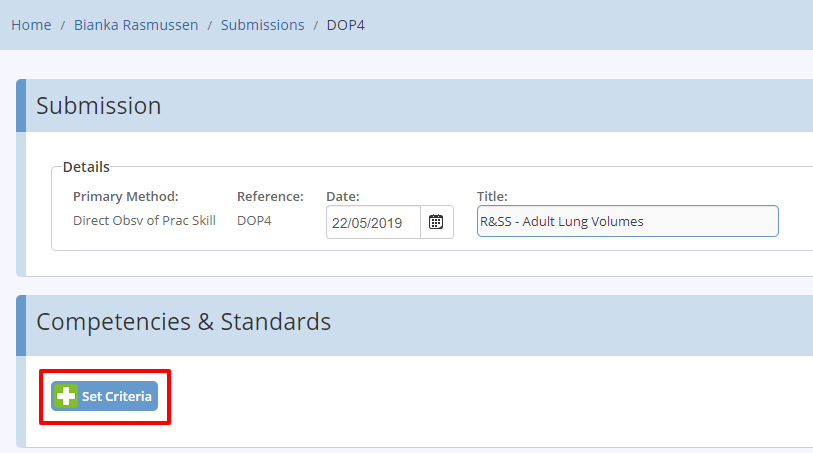Screen dimensions: 813x453
Task: Click the DOP4 reference value in Details
Action: point(254,221)
